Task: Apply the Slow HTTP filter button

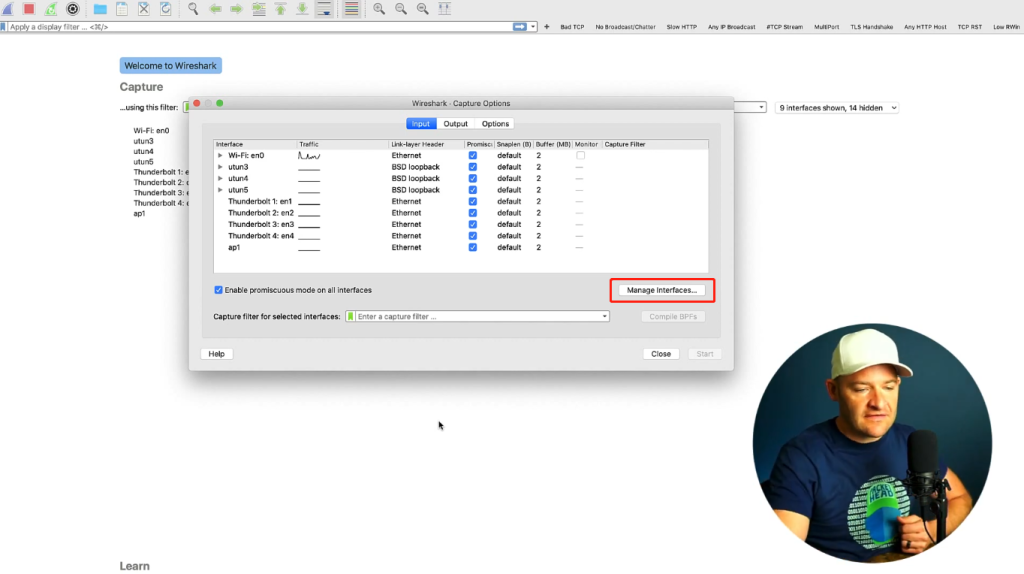Action: 681,27
